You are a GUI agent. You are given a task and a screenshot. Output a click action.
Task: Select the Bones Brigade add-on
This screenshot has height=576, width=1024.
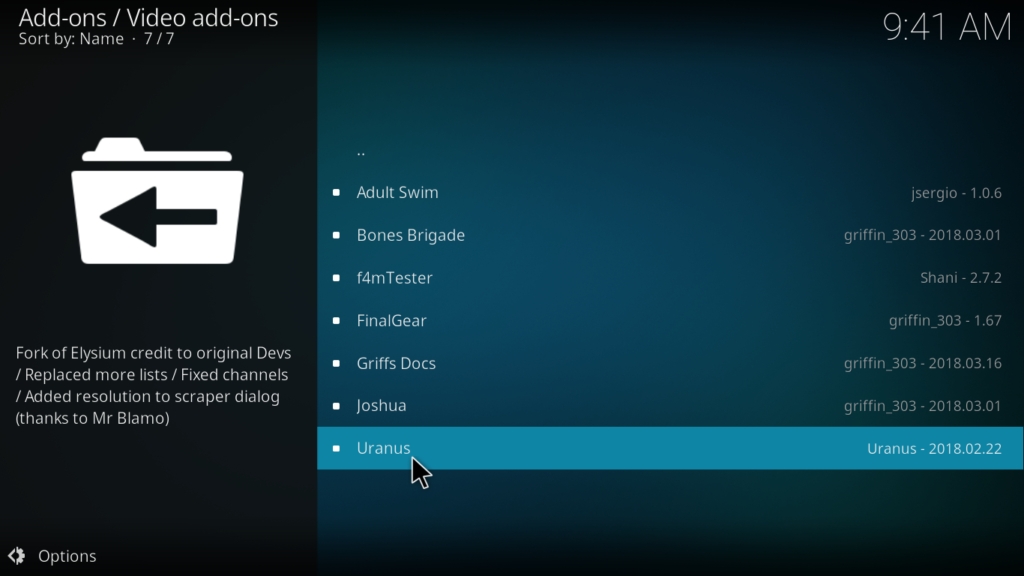click(670, 235)
